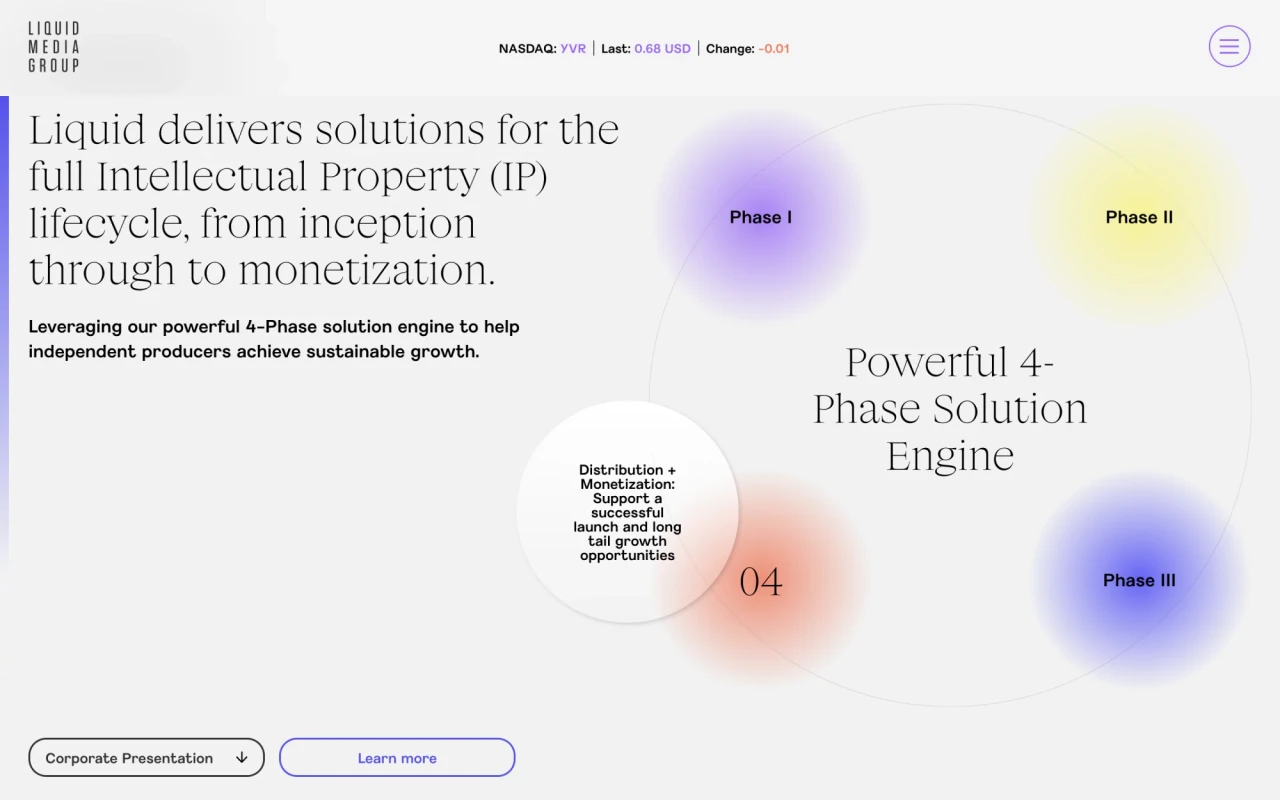Click the headline about Liquid delivering solutions

[324, 199]
